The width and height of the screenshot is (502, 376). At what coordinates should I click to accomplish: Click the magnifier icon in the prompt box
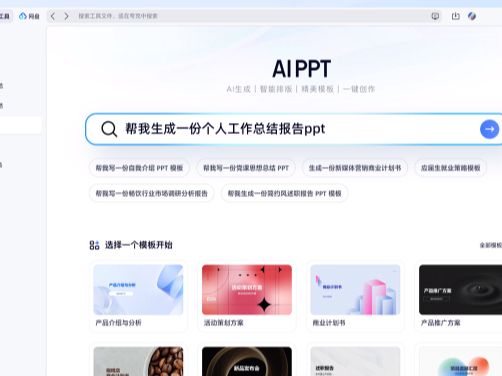coord(109,129)
